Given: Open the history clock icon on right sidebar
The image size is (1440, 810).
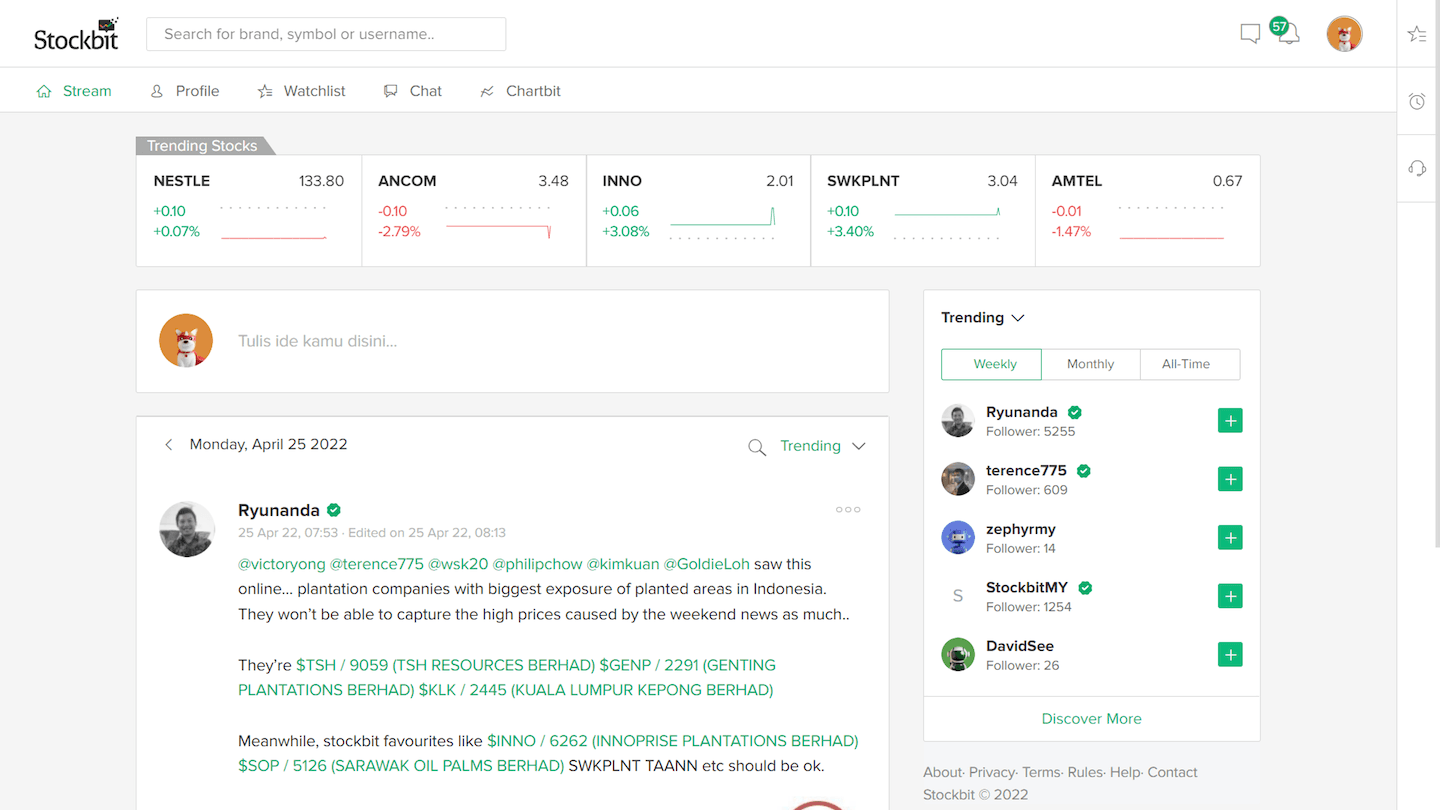Looking at the screenshot, I should point(1416,101).
